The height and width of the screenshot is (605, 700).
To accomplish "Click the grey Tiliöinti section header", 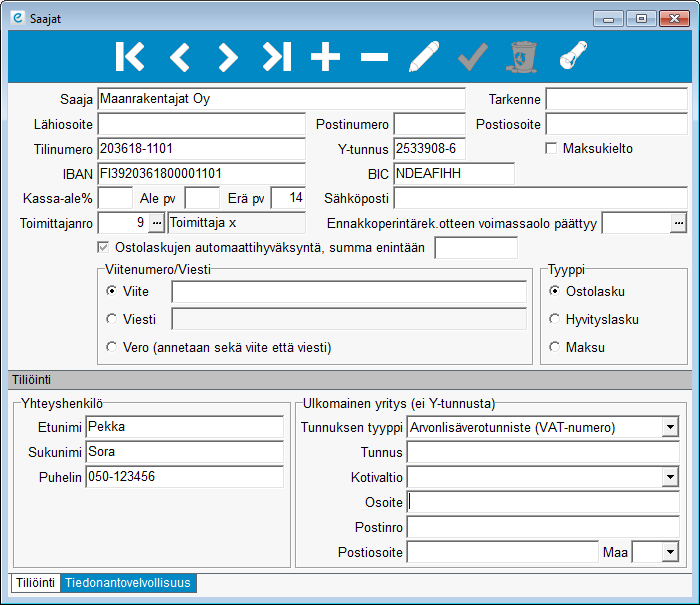I will [350, 380].
